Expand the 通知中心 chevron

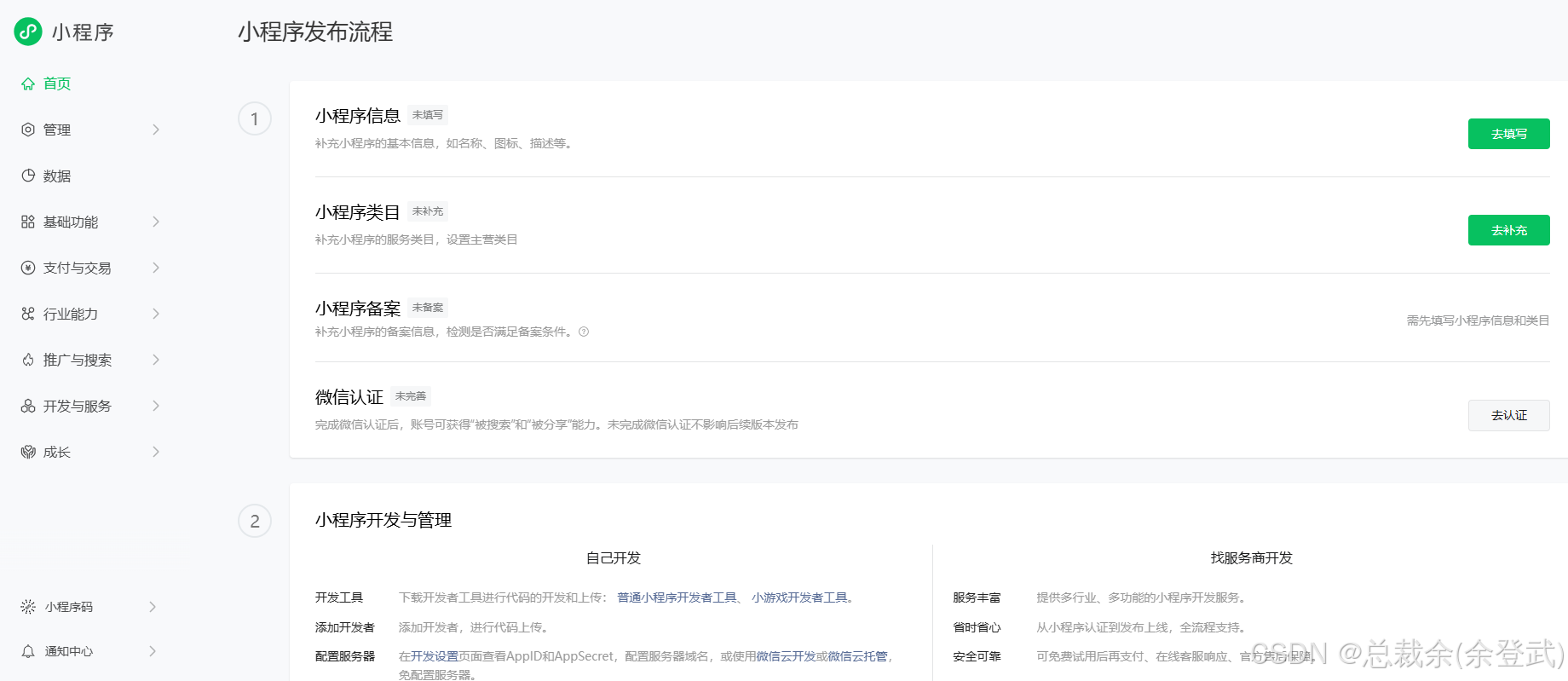[153, 651]
